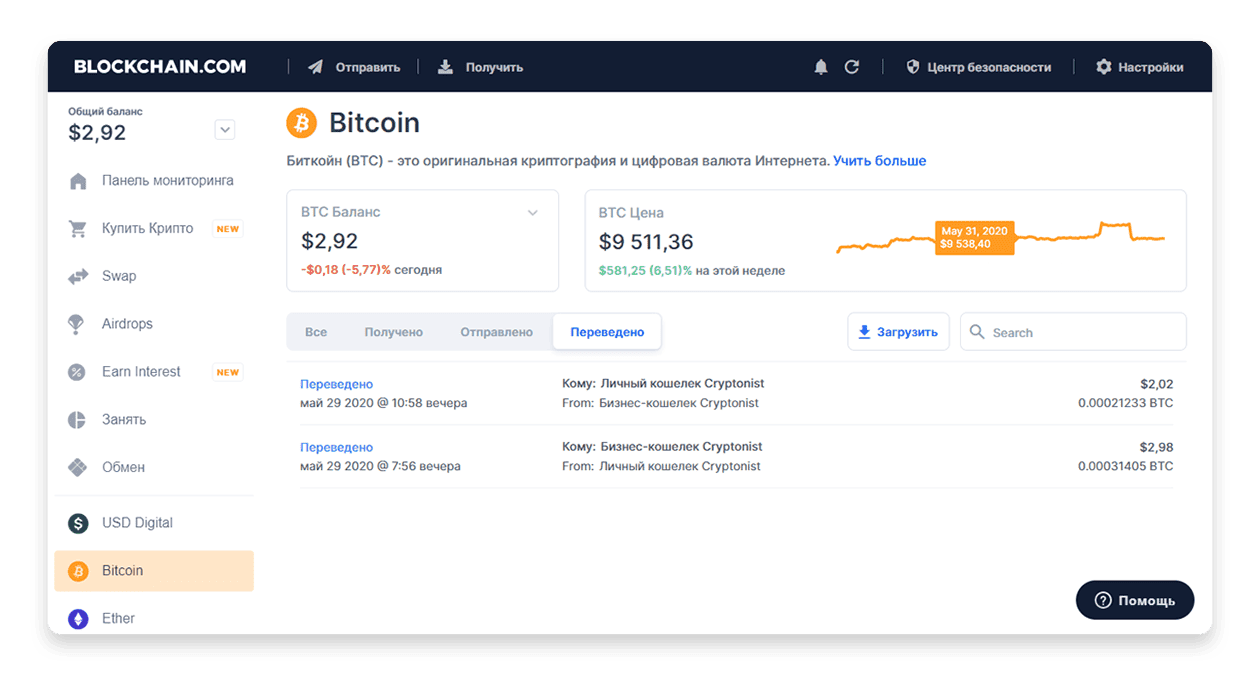Click the Search input field
The width and height of the screenshot is (1260, 675).
(1073, 332)
